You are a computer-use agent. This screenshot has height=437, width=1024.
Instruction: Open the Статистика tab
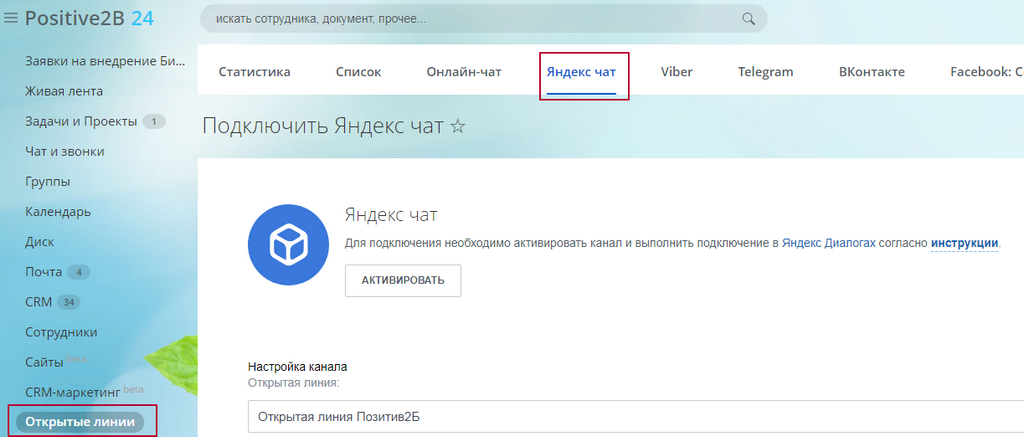pyautogui.click(x=255, y=72)
